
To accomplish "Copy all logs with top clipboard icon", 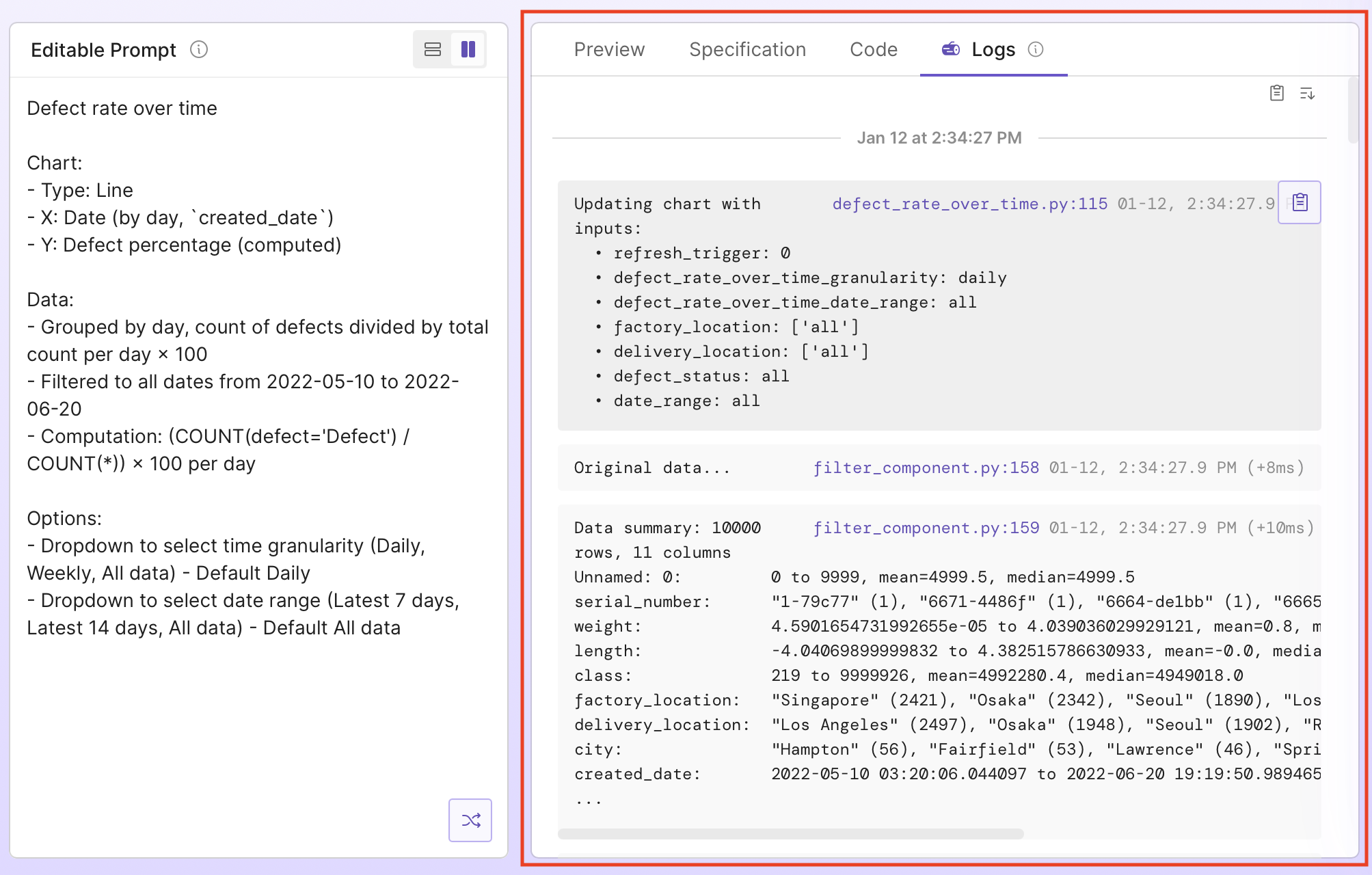I will [1276, 93].
